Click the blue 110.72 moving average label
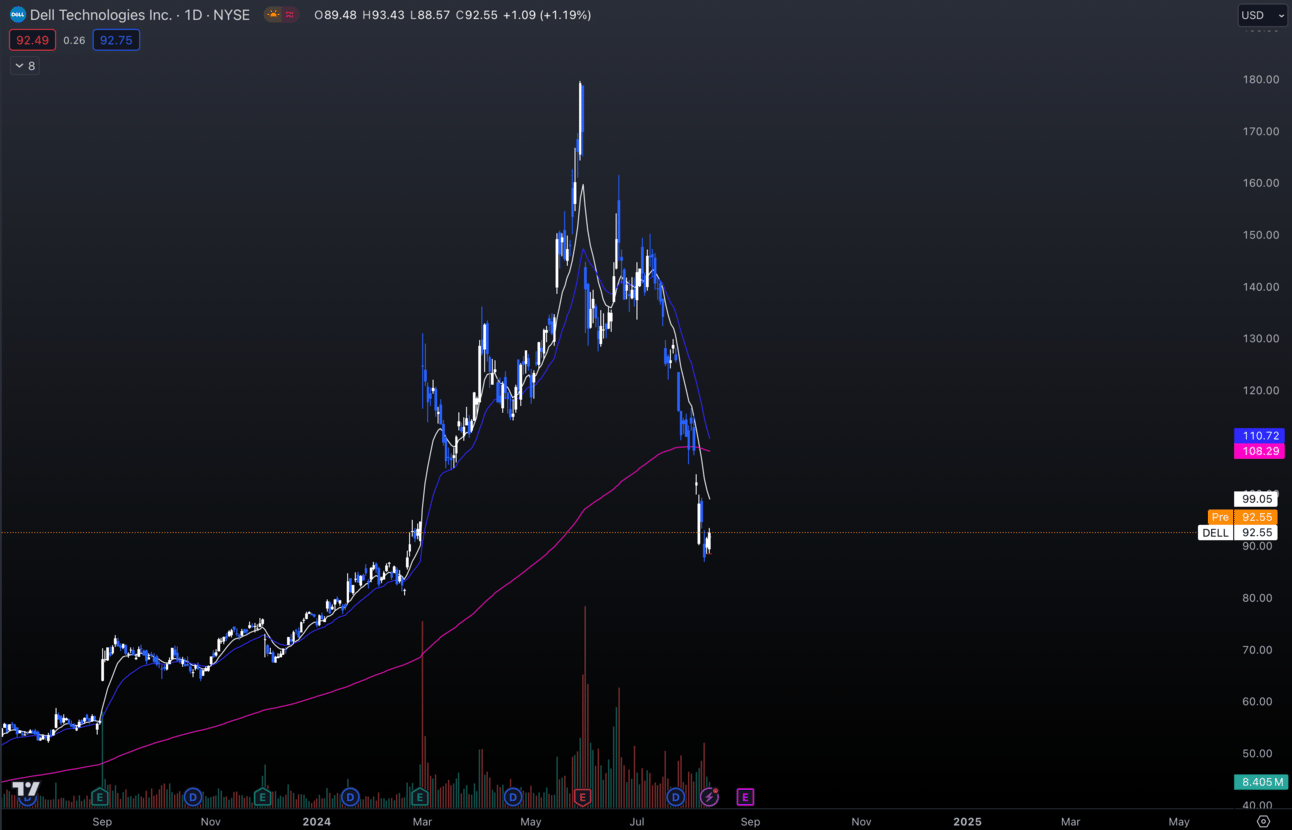The height and width of the screenshot is (830, 1292). pos(1260,436)
